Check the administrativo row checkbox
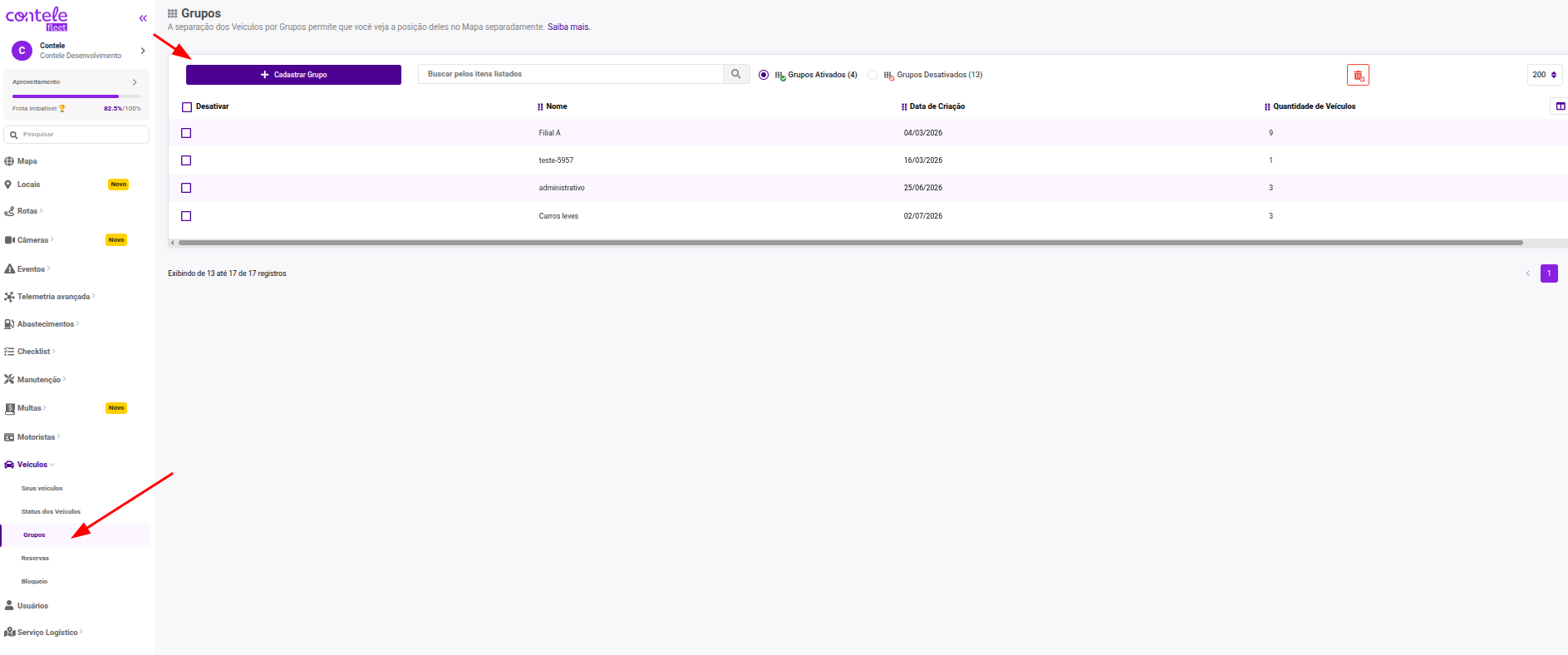The height and width of the screenshot is (655, 1568). click(x=186, y=188)
